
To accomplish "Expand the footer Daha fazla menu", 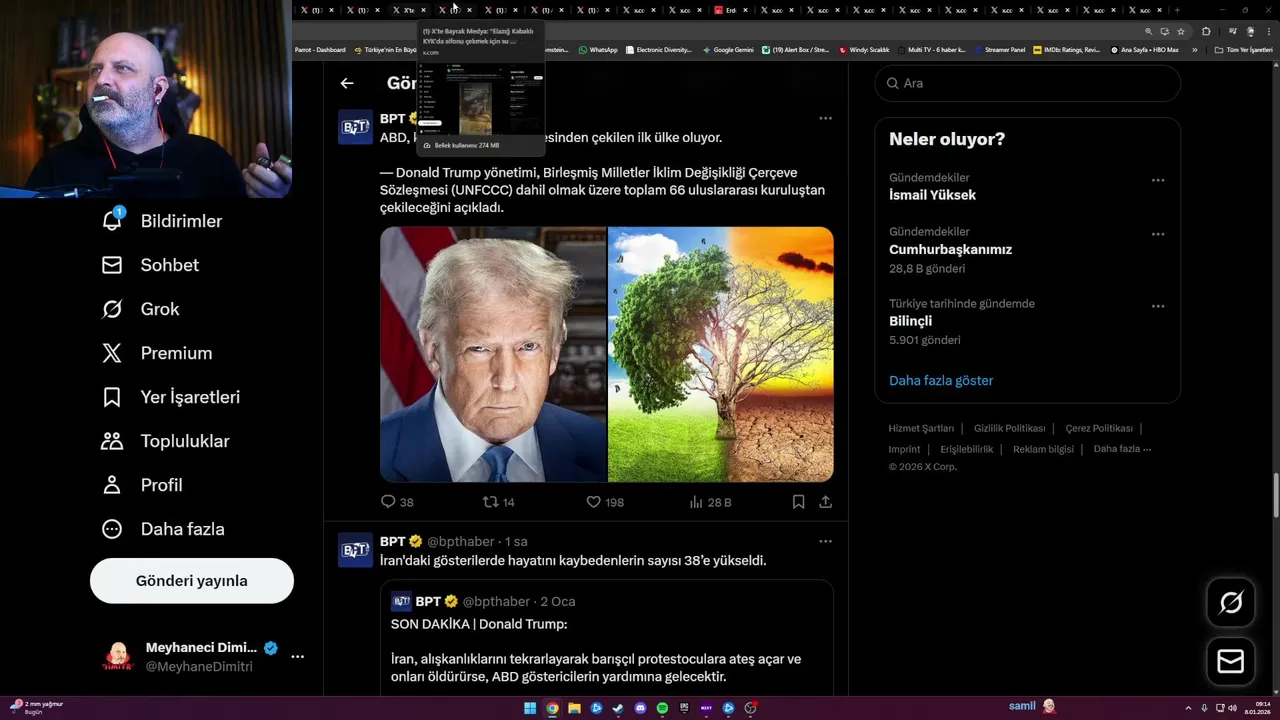I will pos(1122,449).
